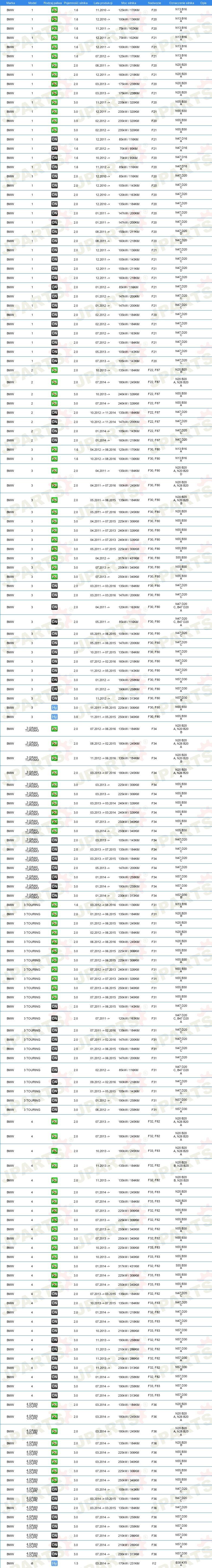Select the PB icon in the first 3 Touring row
This screenshot has width=212, height=1568.
click(x=54, y=905)
